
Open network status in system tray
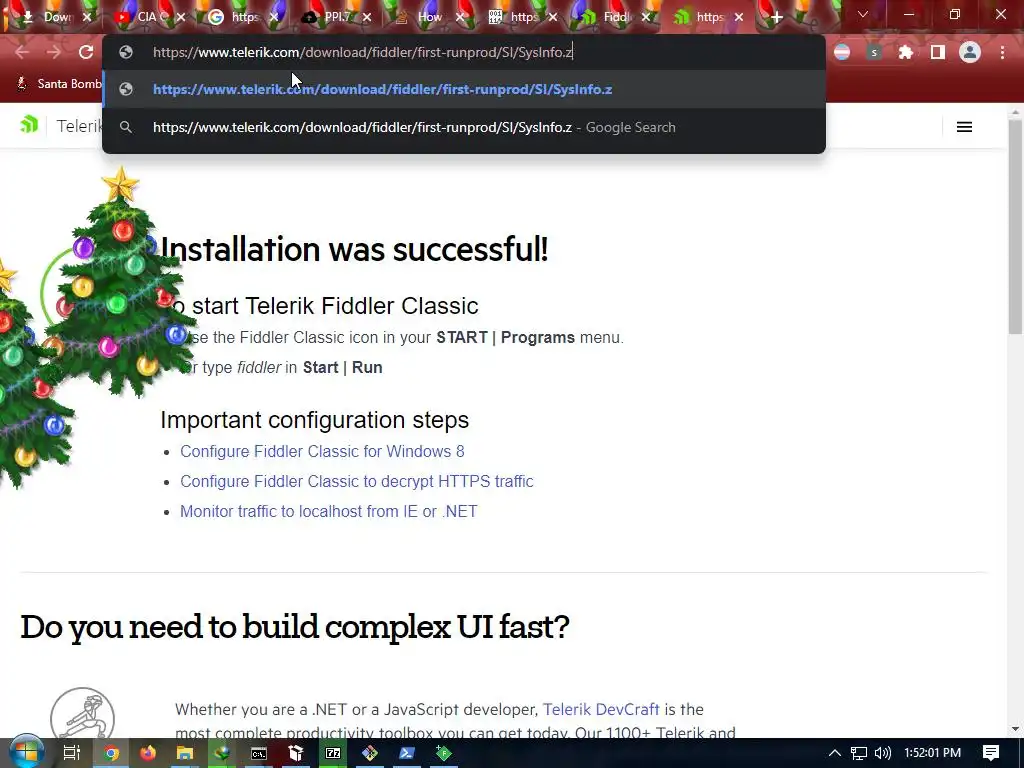pos(859,753)
